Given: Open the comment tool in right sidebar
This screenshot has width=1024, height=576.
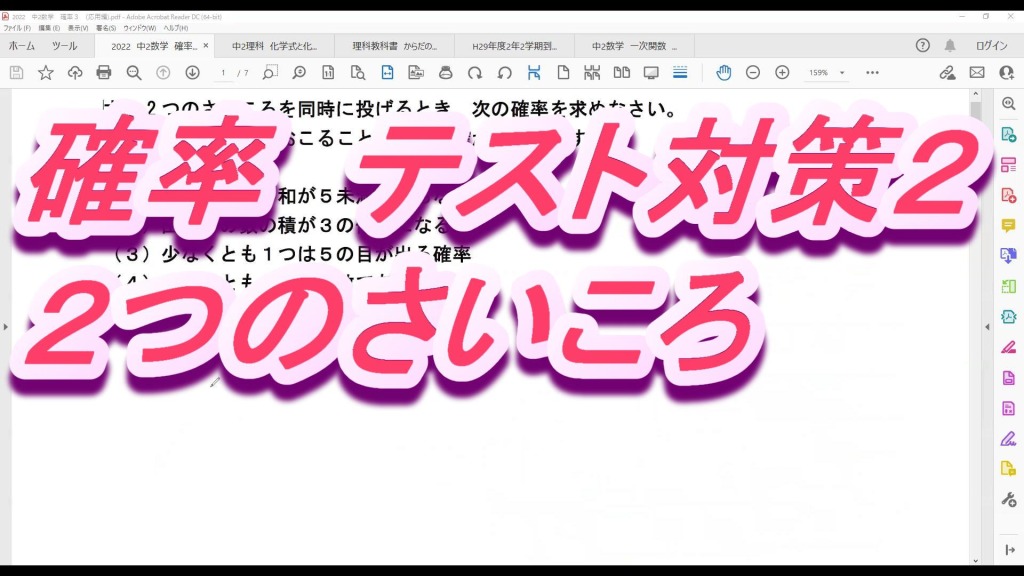Looking at the screenshot, I should tap(1008, 225).
